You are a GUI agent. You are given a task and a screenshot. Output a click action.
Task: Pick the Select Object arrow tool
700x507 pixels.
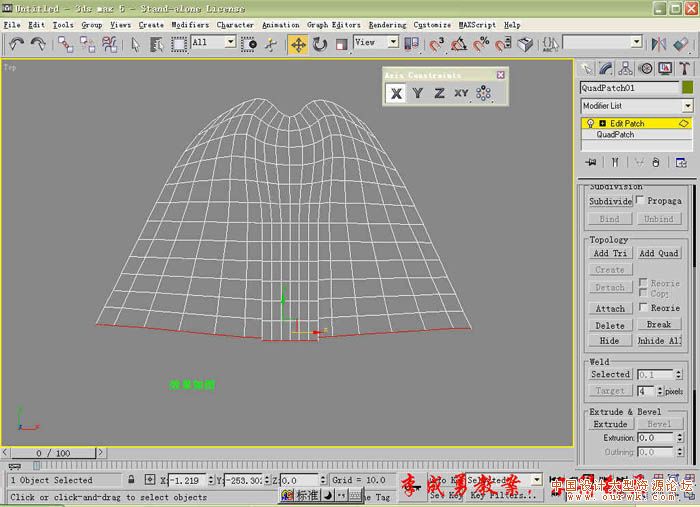[x=135, y=44]
